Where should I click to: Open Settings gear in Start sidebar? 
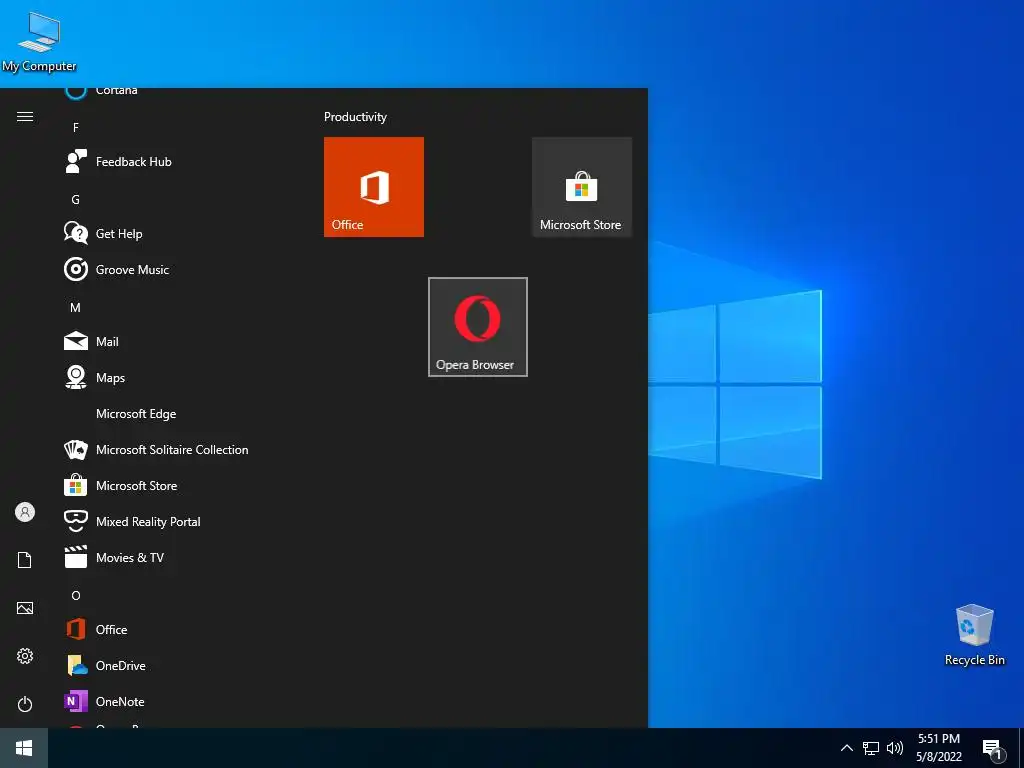[x=25, y=656]
